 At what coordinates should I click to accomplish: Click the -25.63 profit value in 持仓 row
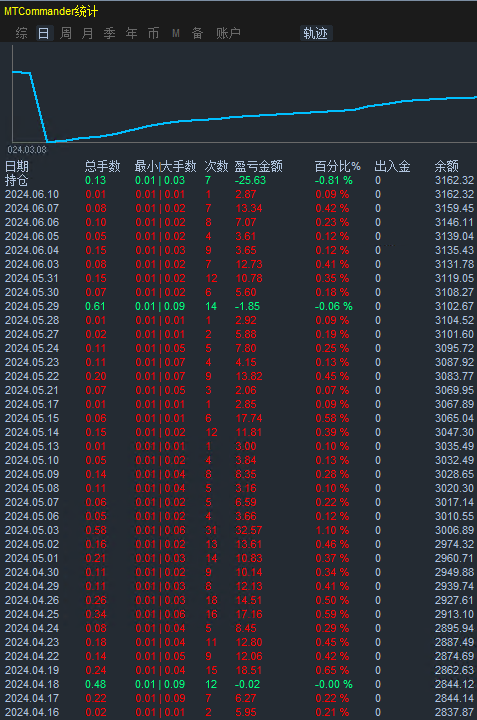pos(250,180)
